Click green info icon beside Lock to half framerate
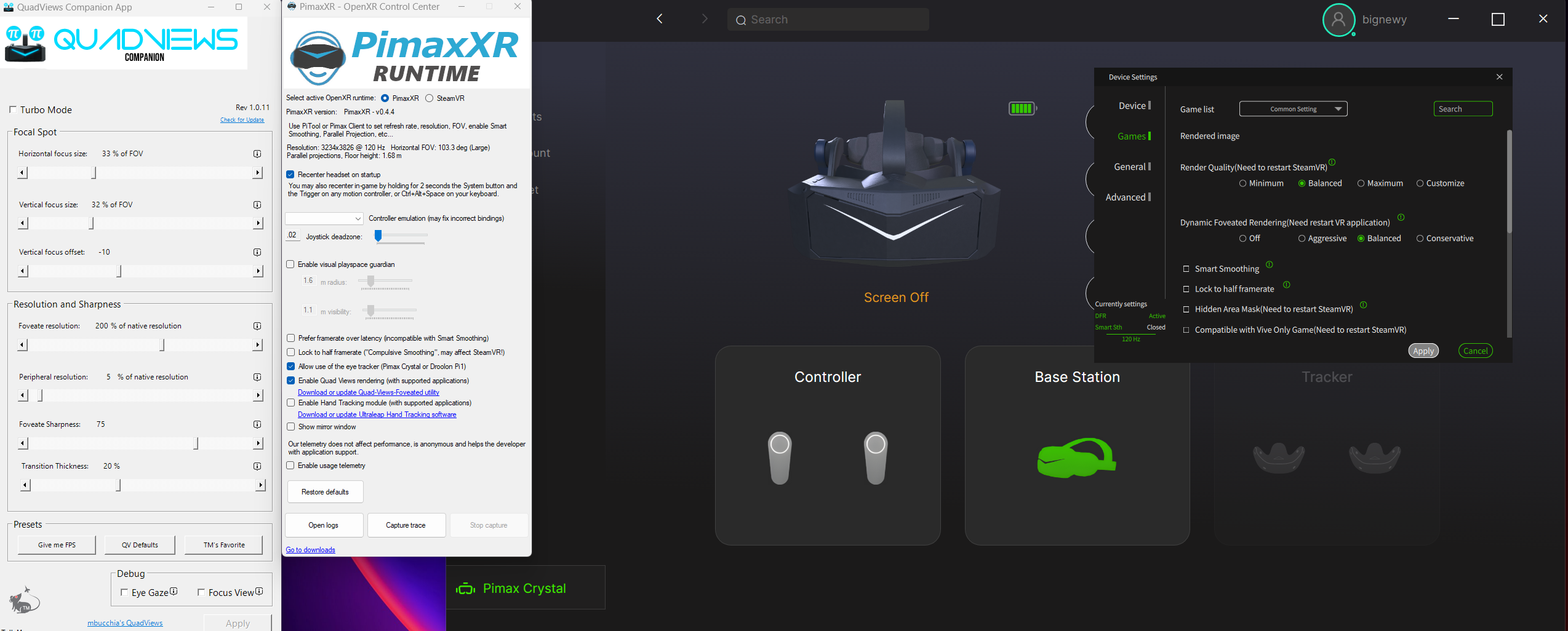Screen dimensions: 1568x631 tap(1286, 285)
